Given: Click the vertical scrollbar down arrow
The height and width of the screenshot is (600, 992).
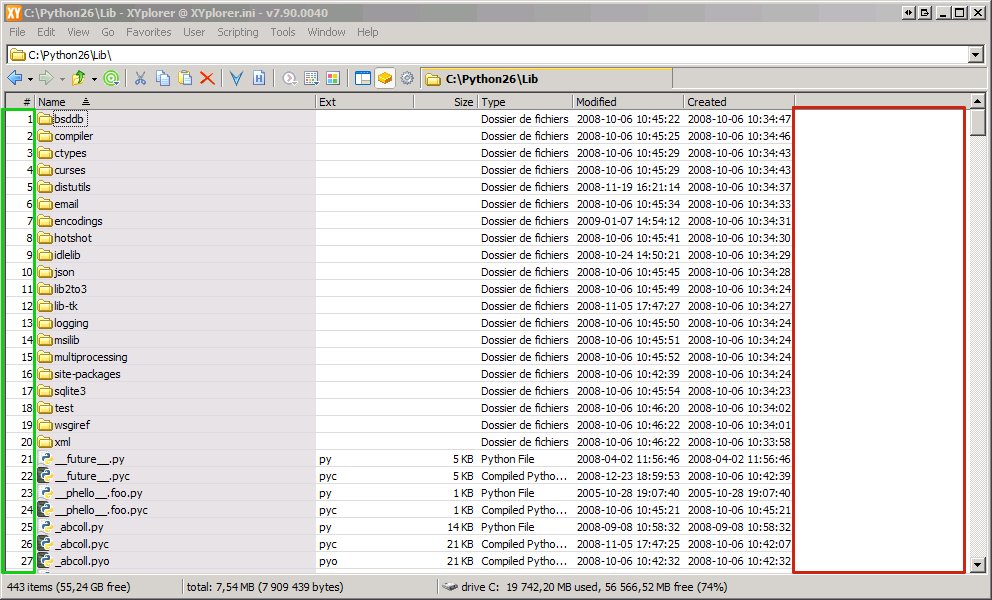Looking at the screenshot, I should tap(978, 565).
